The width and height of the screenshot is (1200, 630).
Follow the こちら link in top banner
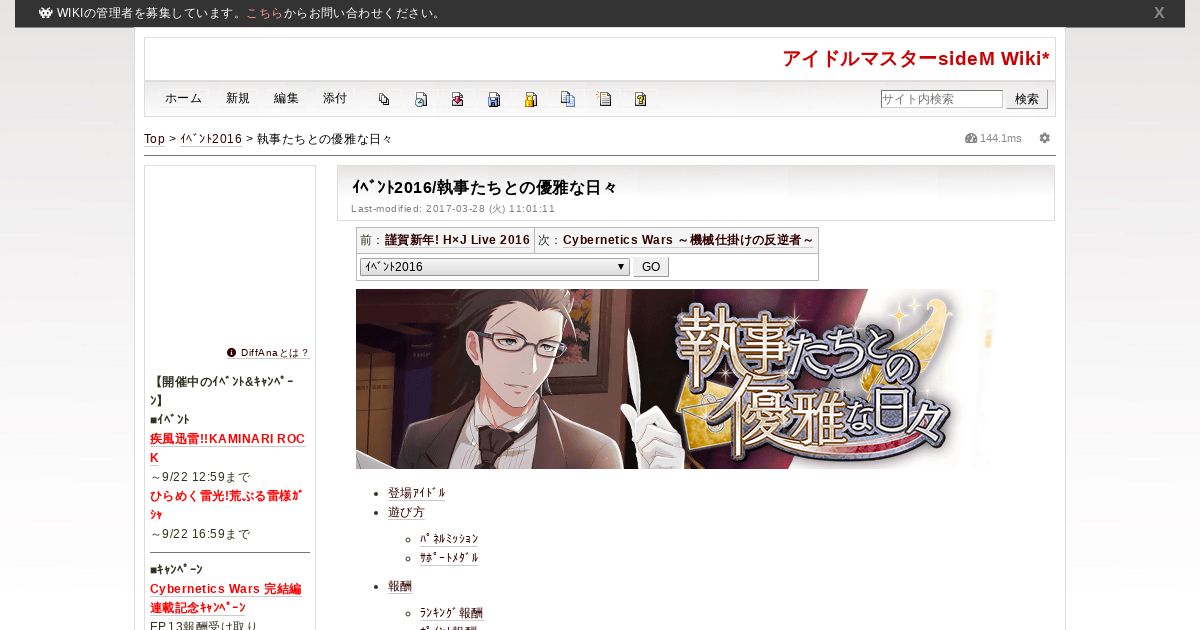tap(265, 13)
